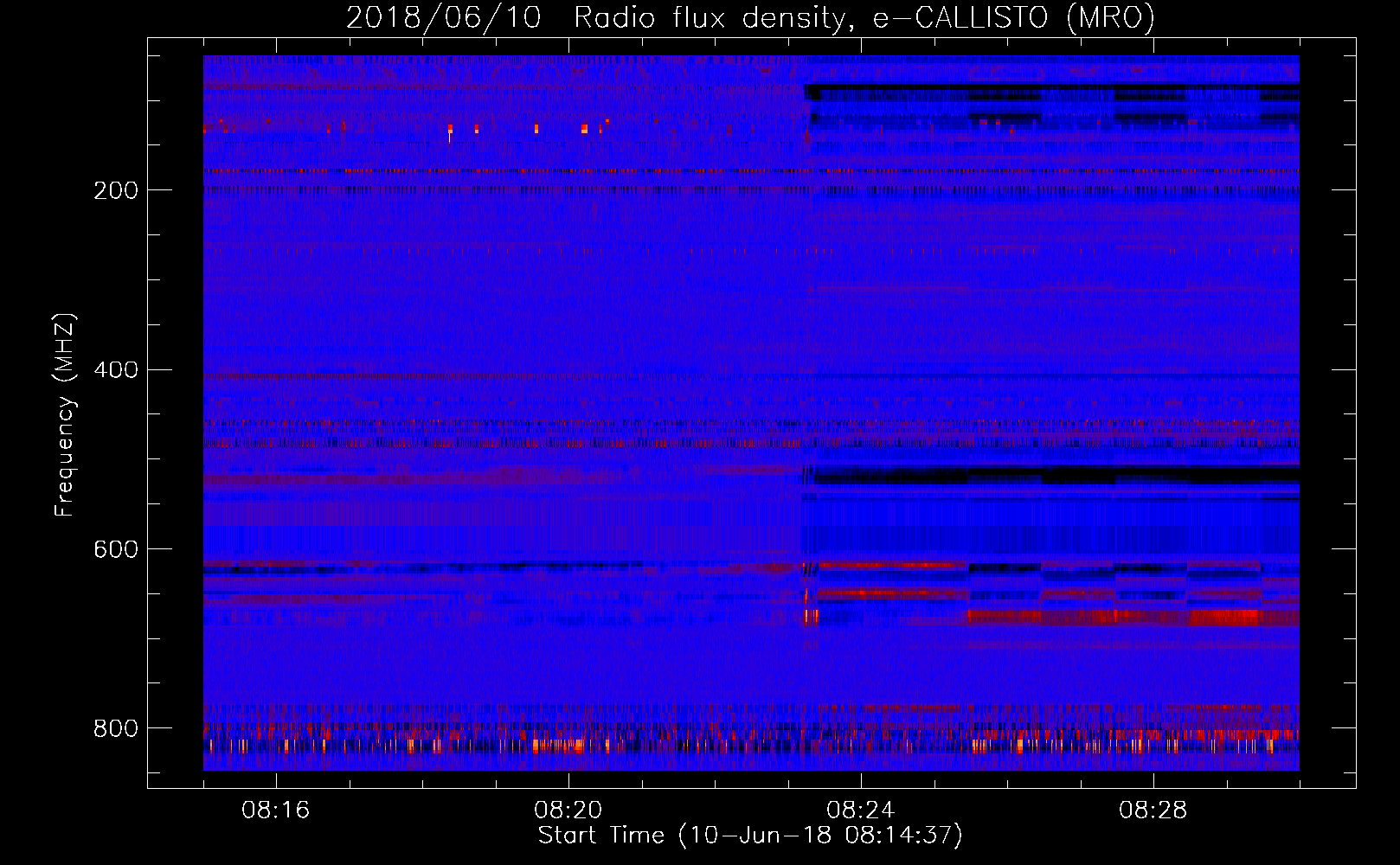
Task: Click the 'Frequency (MHZ)' axis label
Action: click(65, 415)
